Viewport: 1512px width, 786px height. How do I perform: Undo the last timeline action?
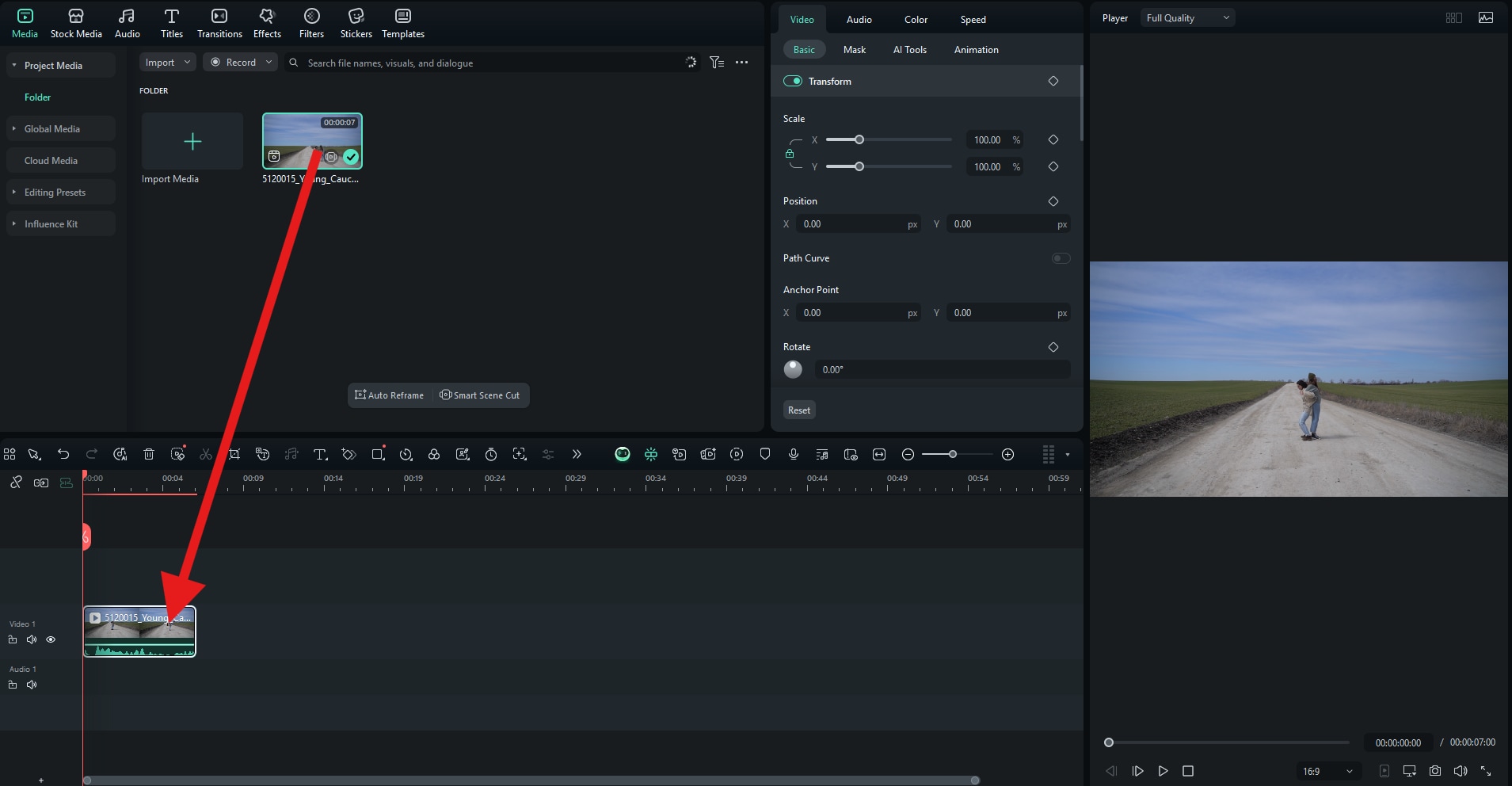click(63, 454)
